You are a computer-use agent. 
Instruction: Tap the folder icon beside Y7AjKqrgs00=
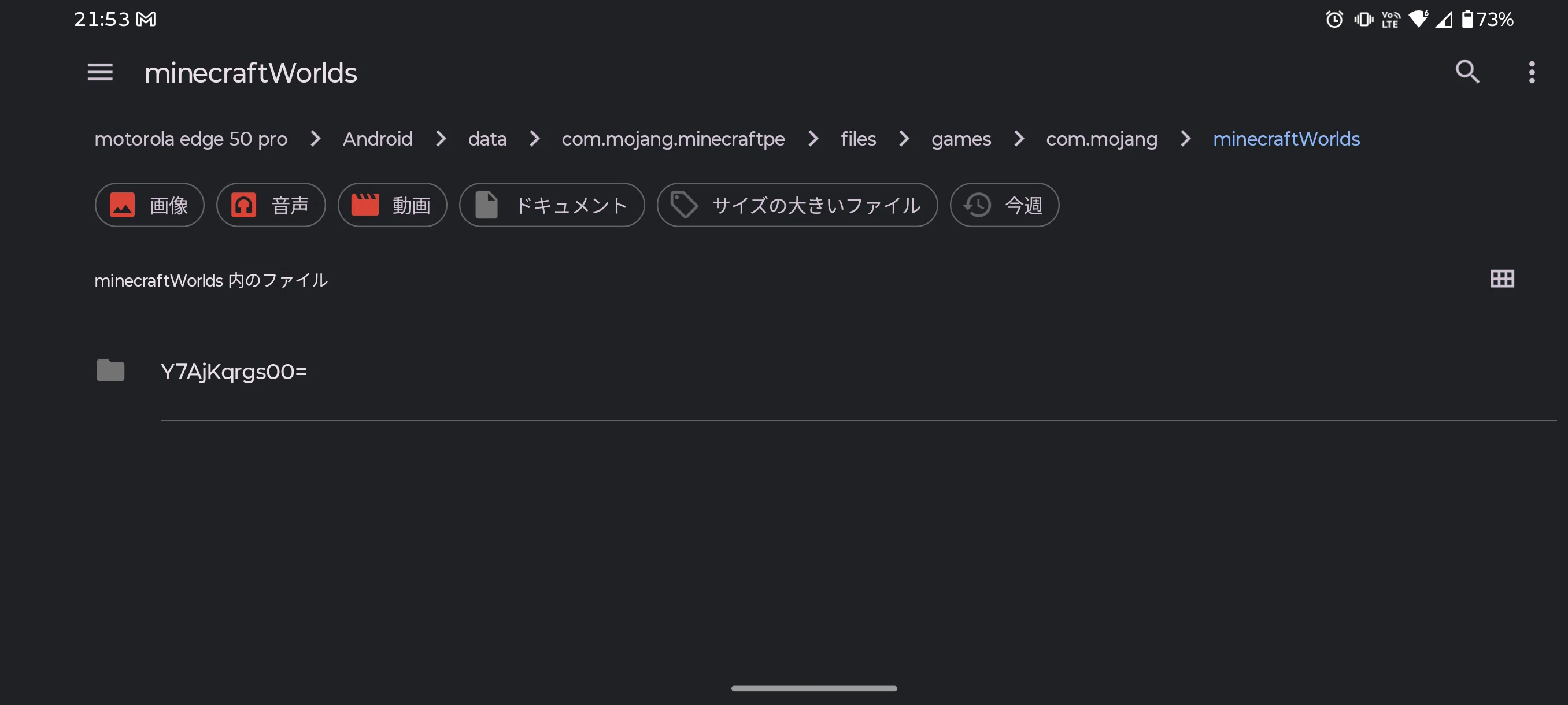click(x=110, y=370)
